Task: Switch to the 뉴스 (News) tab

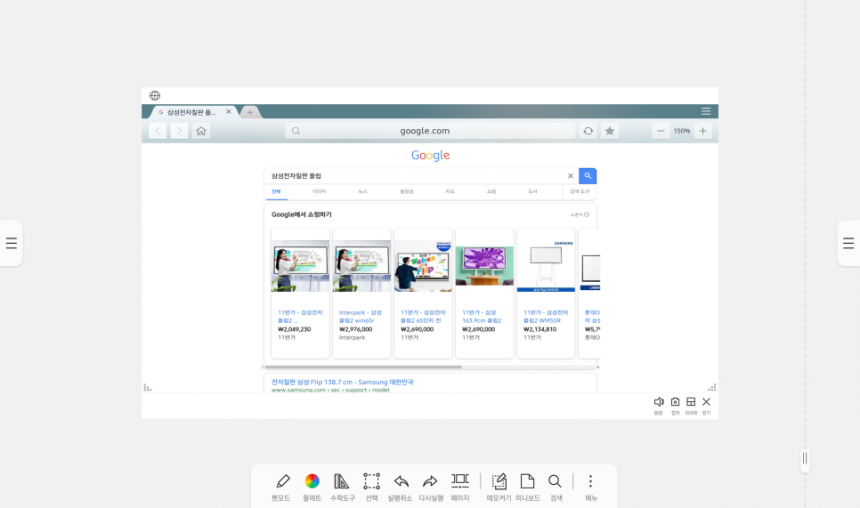Action: click(363, 191)
